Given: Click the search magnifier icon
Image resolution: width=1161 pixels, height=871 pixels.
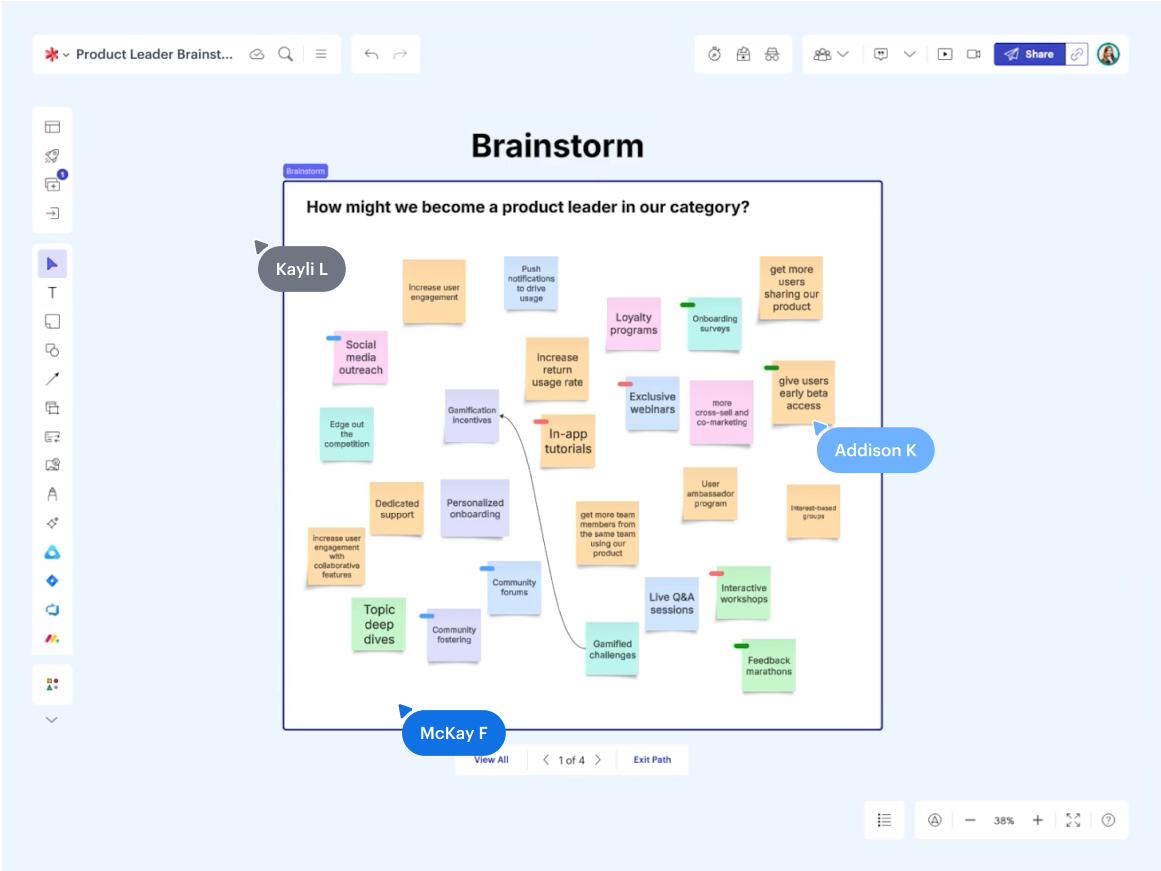Looking at the screenshot, I should point(286,54).
